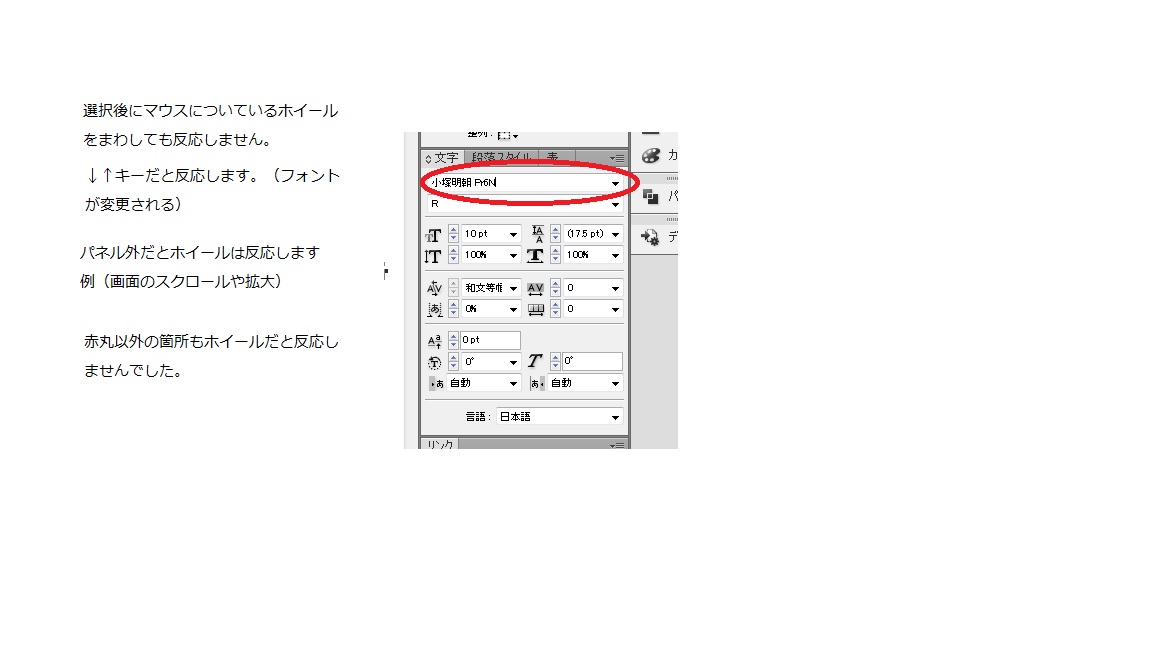1152x648 pixels.
Task: Click the kerning icon
Action: pyautogui.click(x=434, y=288)
